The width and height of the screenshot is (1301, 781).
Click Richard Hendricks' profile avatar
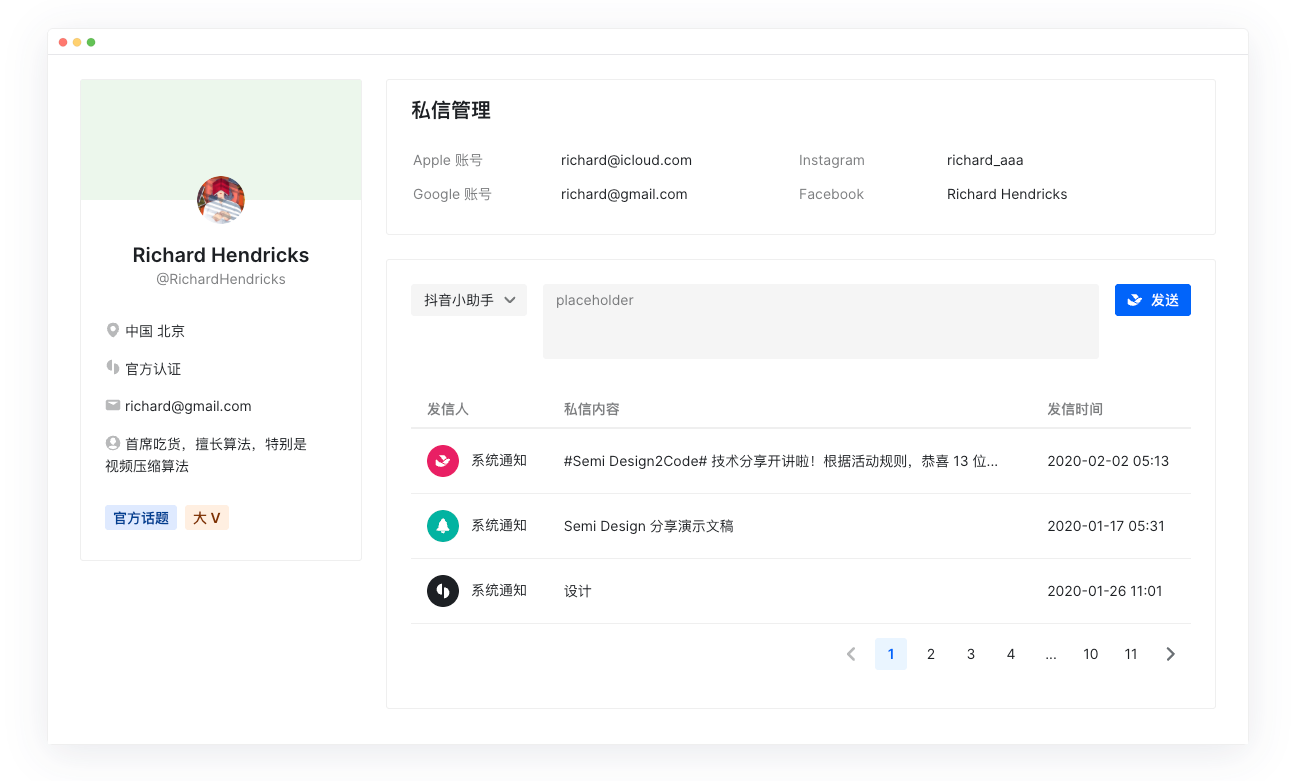click(221, 200)
